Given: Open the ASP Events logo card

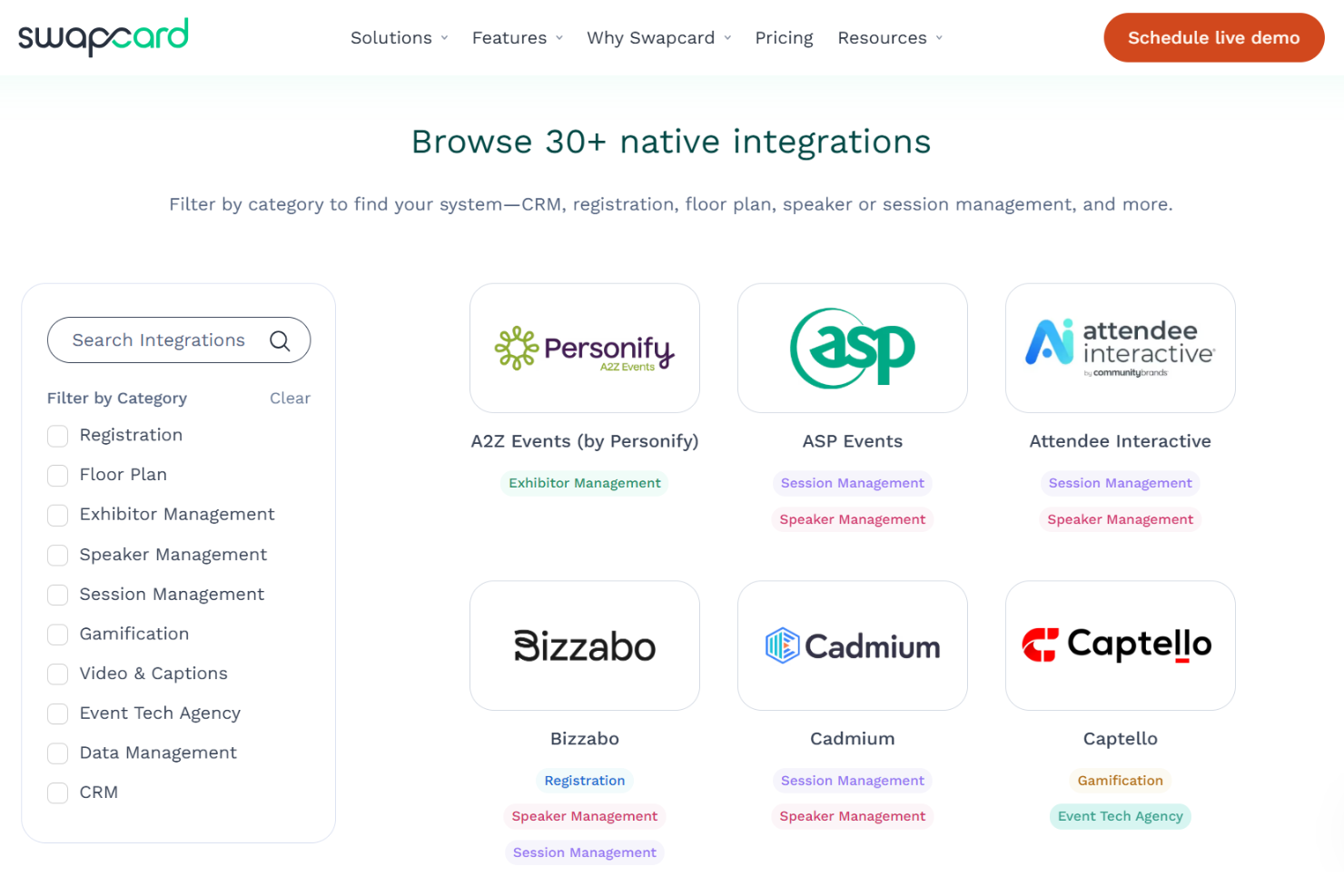Looking at the screenshot, I should (x=853, y=348).
